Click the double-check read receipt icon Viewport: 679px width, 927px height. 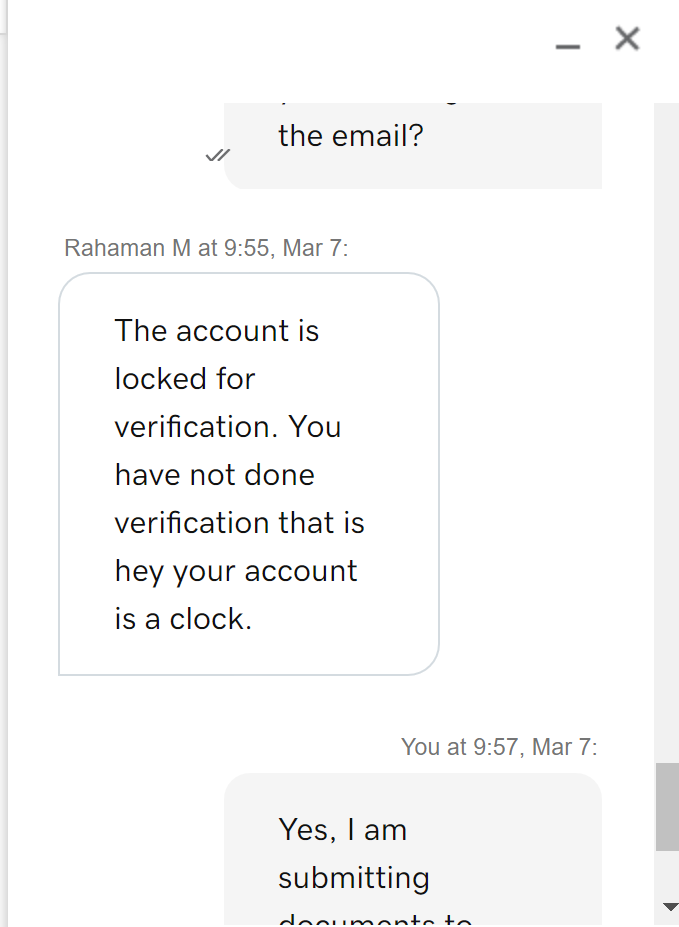[217, 155]
